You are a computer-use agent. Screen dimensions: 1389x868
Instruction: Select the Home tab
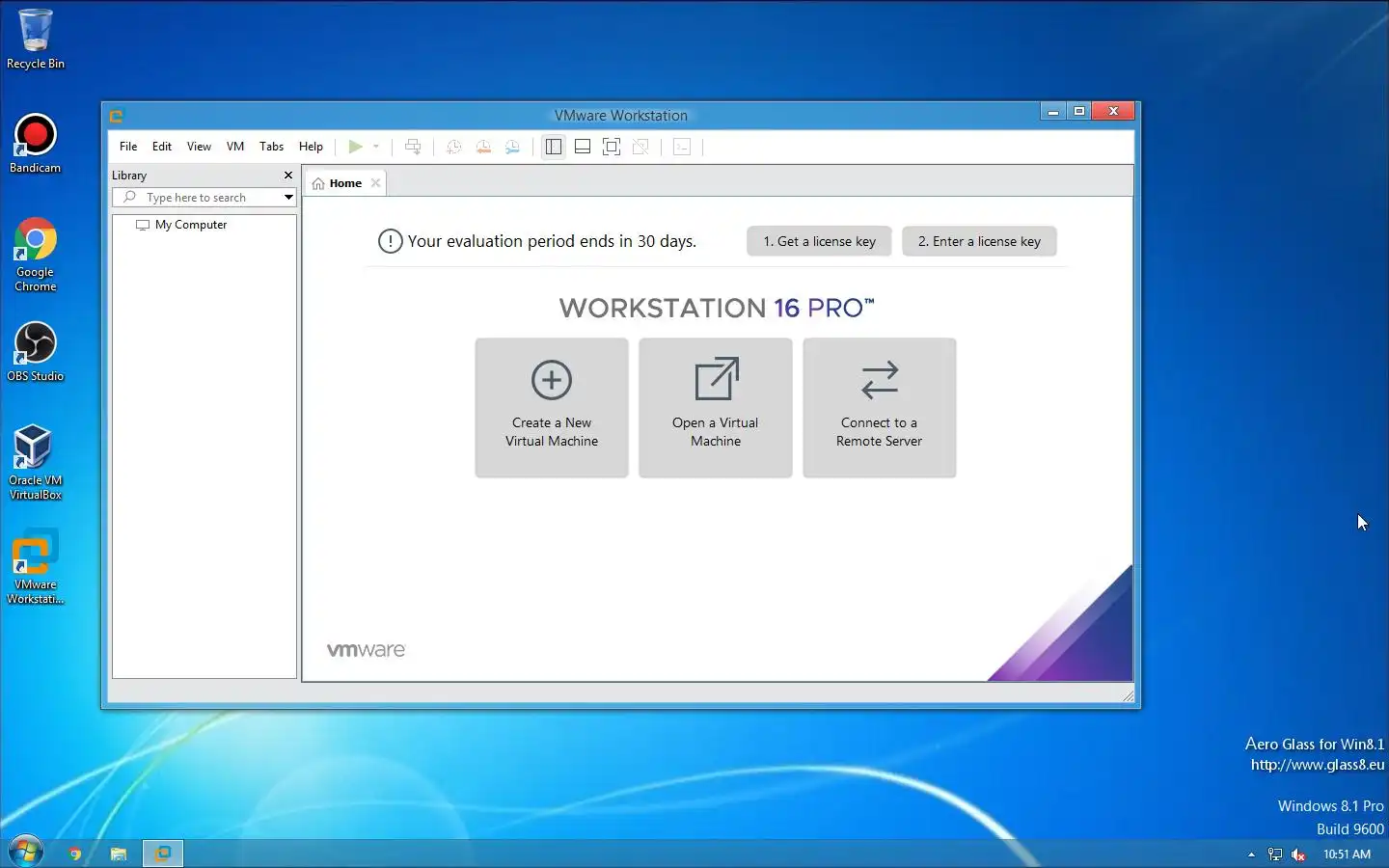345,183
